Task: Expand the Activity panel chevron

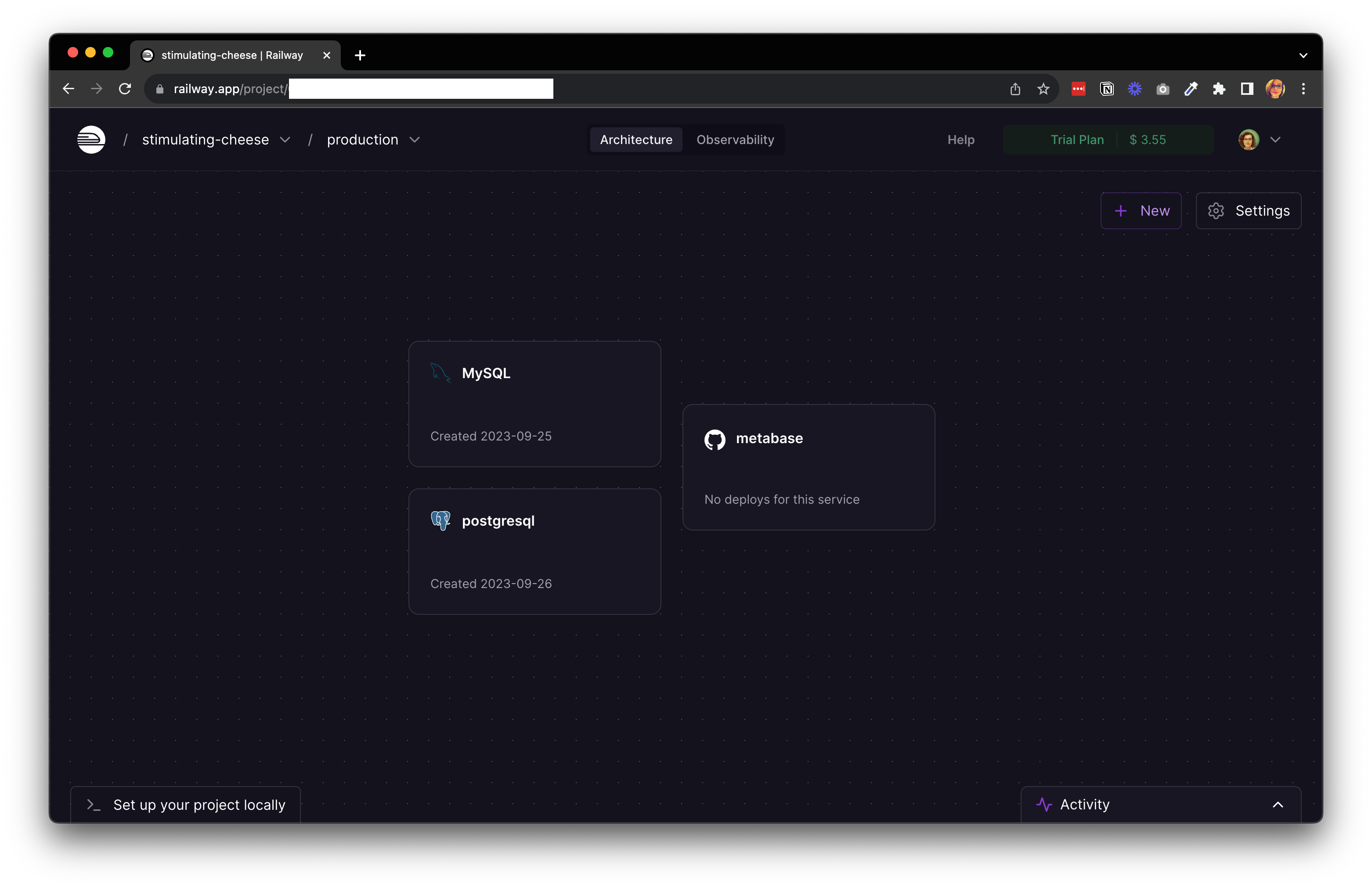Action: [1278, 805]
